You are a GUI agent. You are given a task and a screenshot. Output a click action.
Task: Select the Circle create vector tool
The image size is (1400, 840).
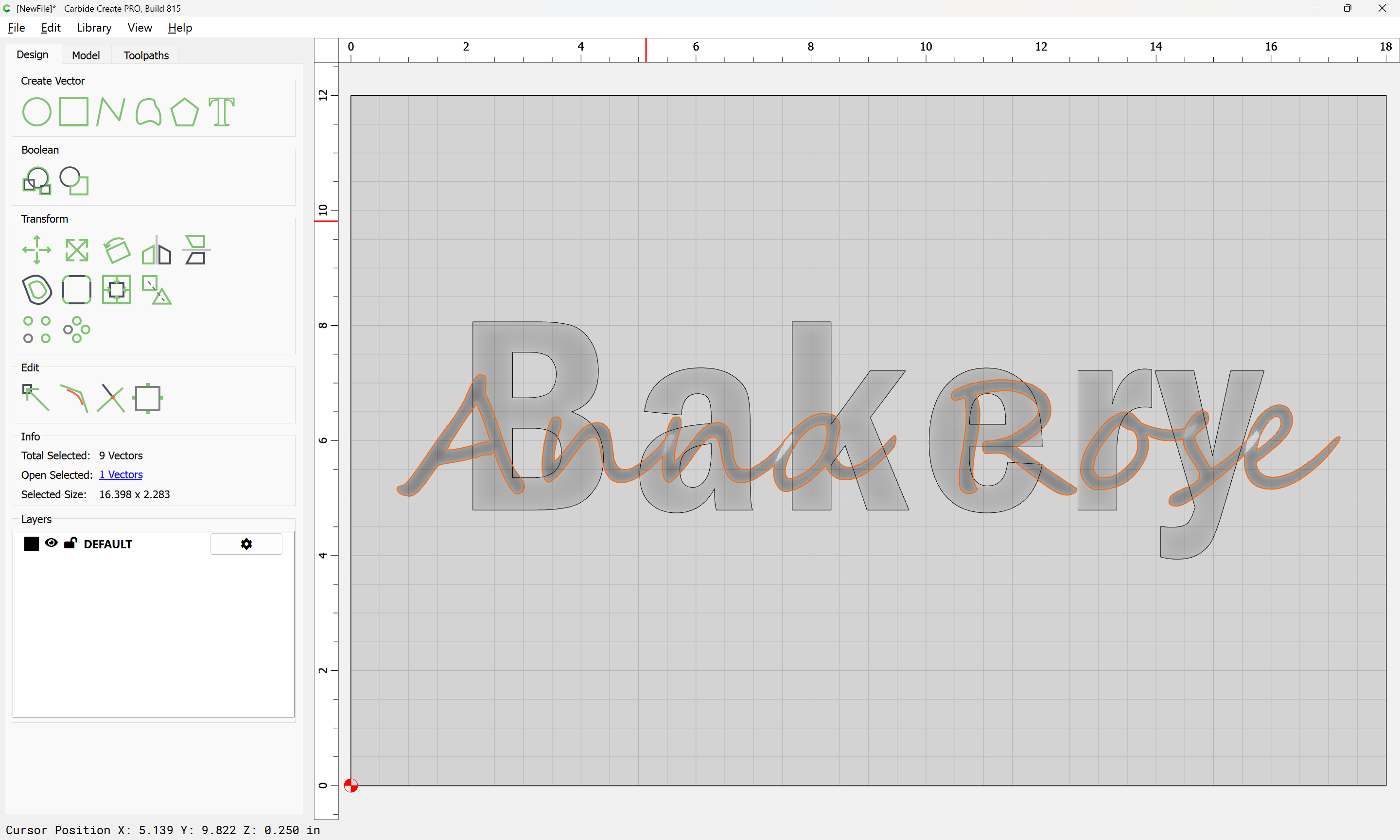click(37, 111)
